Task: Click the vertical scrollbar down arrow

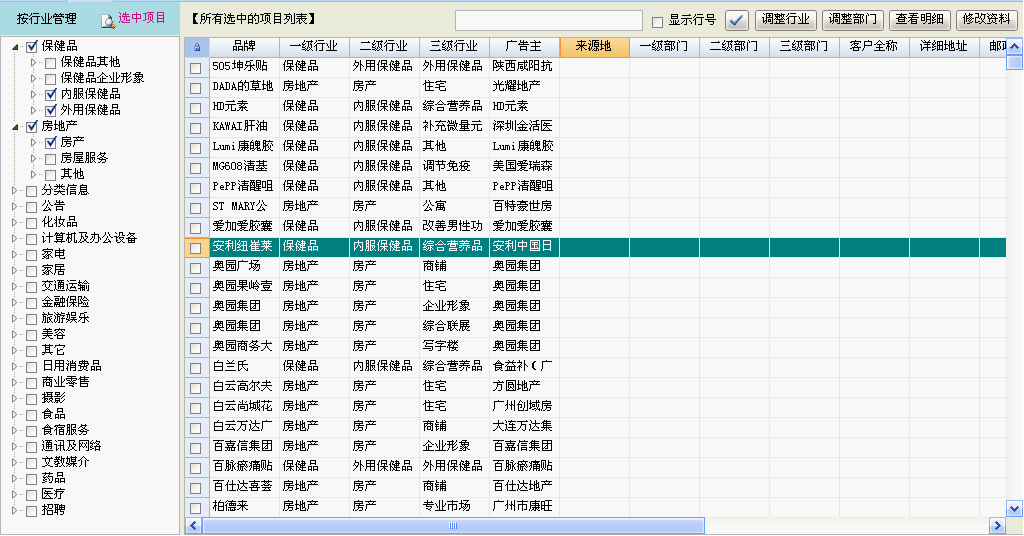Action: 1014,508
